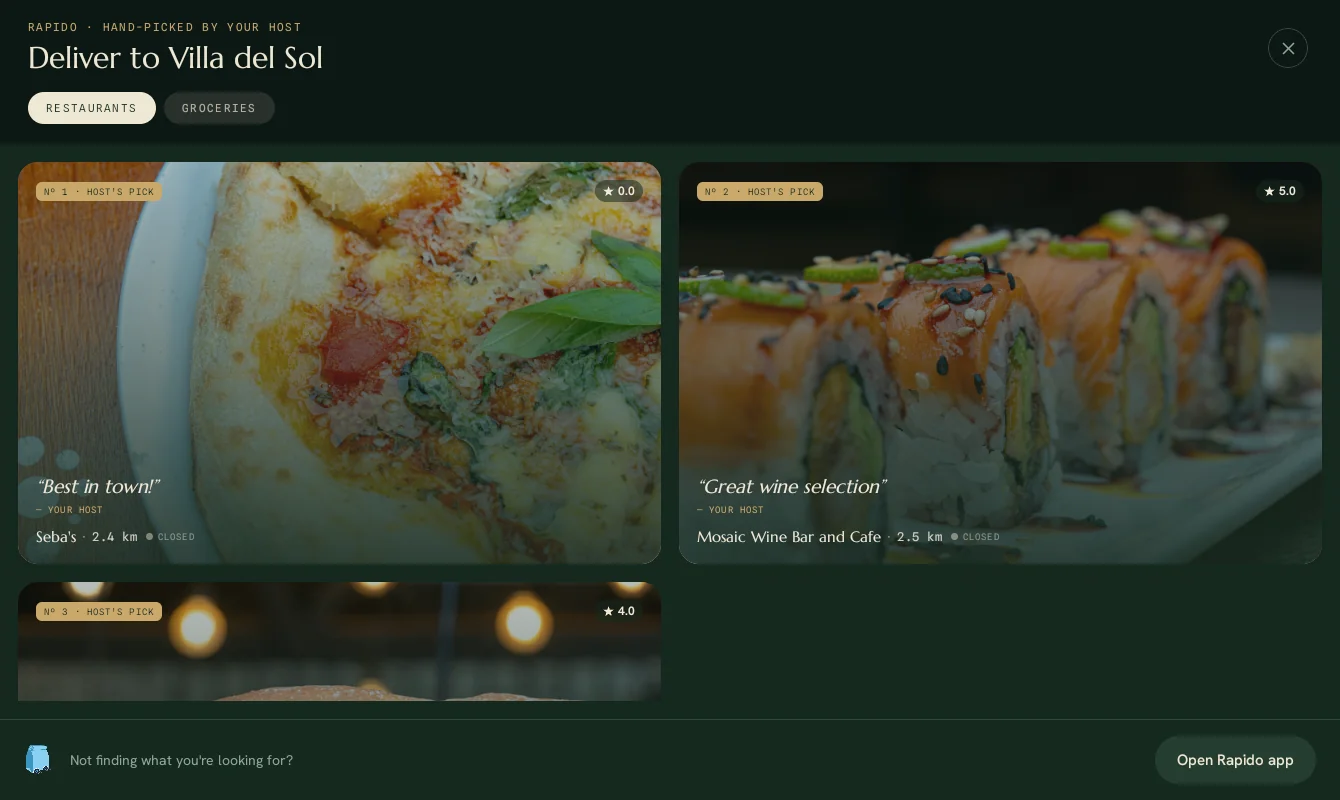This screenshot has width=1340, height=800.
Task: Switch to the Groceries tab
Action: 219,108
